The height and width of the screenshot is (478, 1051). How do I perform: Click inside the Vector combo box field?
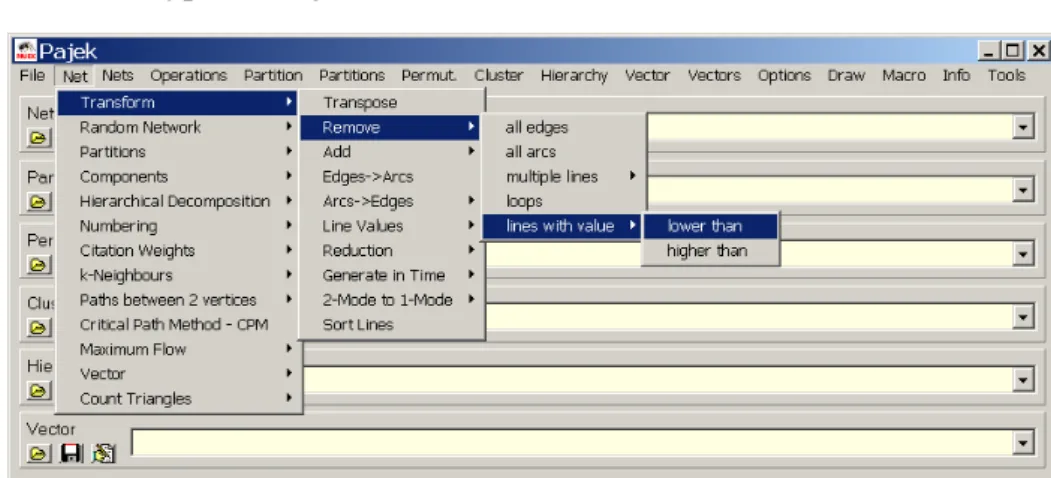point(572,442)
